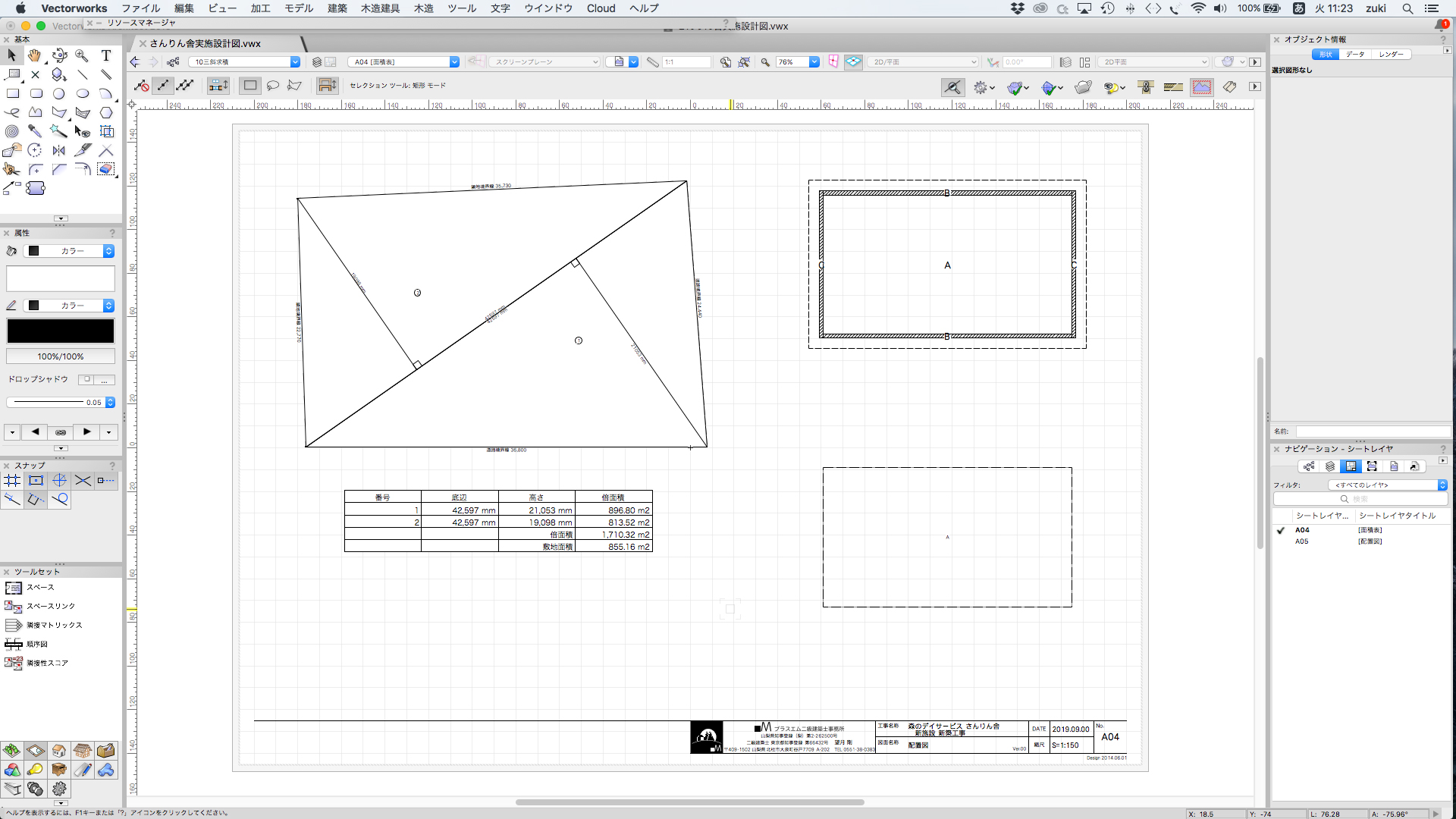Screen dimensions: 1456x819
Task: Open the ファイル menu
Action: click(140, 8)
